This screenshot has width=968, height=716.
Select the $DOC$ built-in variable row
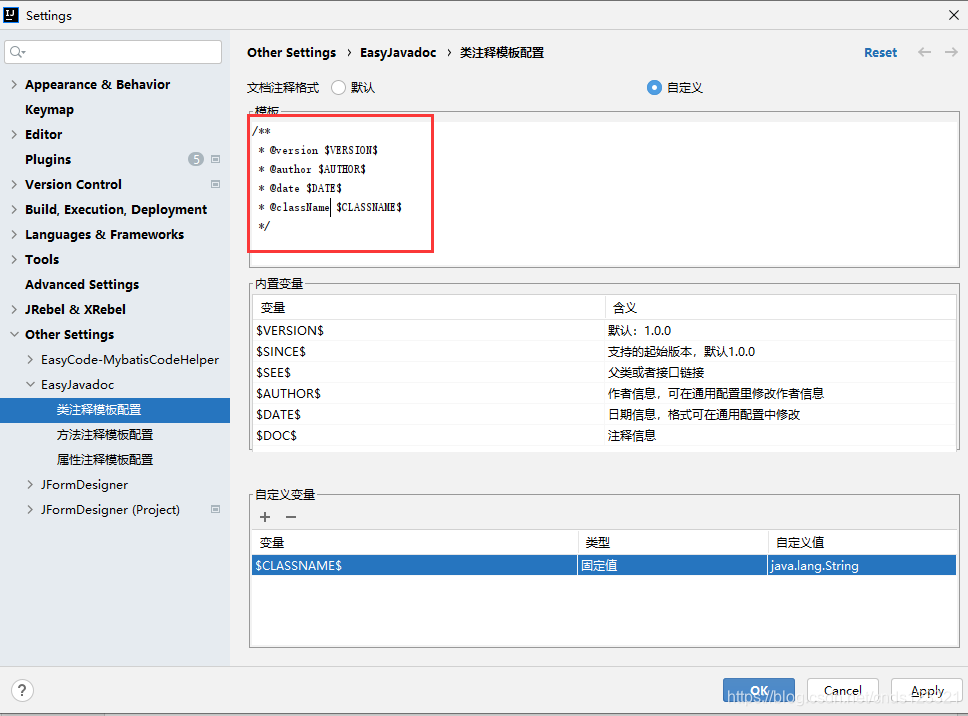pos(604,435)
